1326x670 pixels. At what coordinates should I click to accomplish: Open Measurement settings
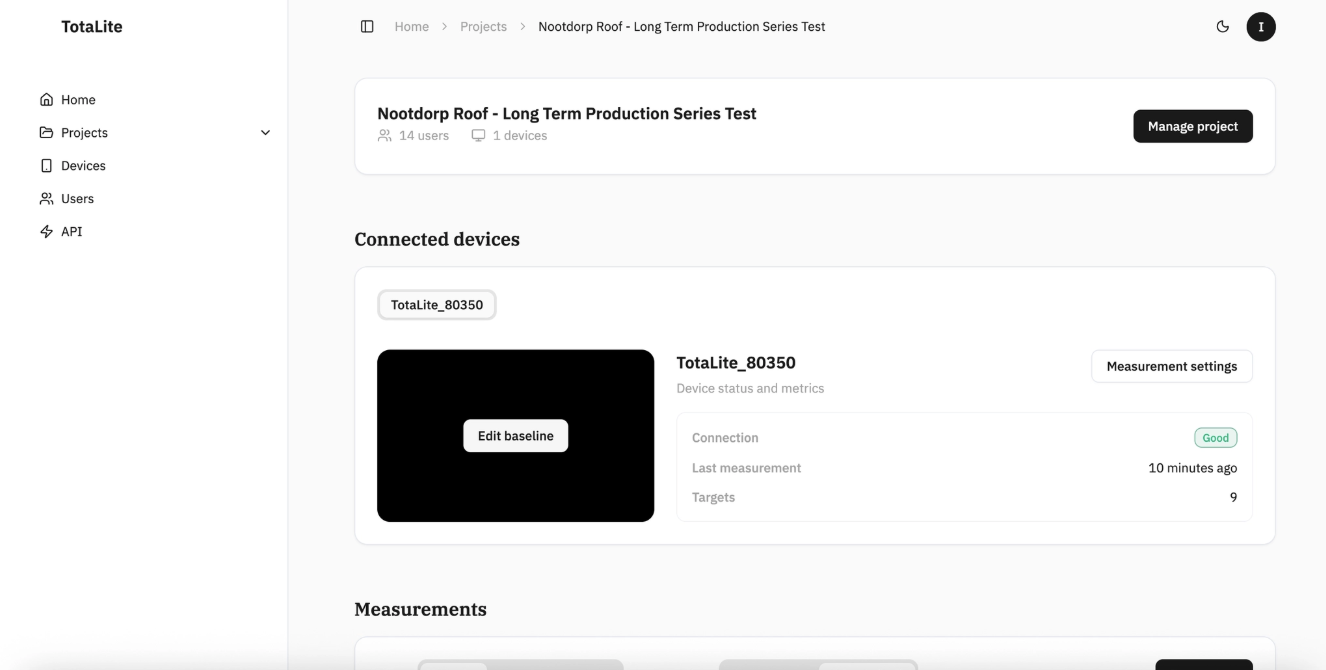1172,366
